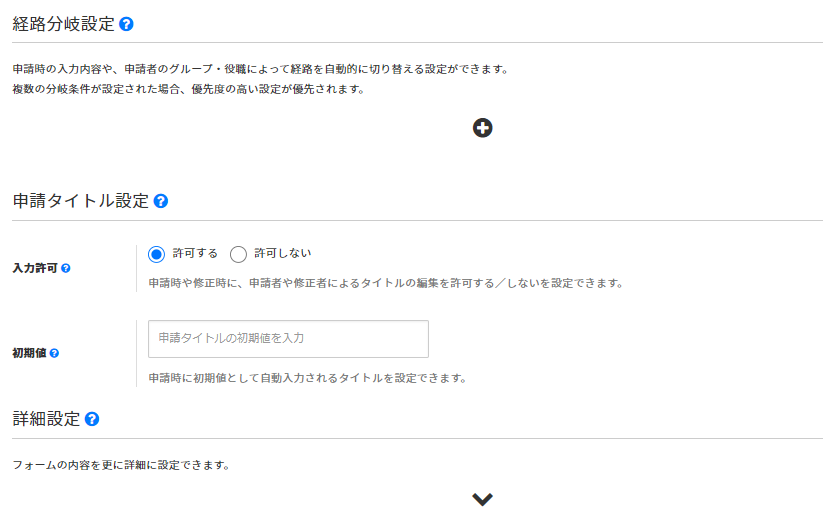823x525 pixels.
Task: Add a new route branch condition
Action: tap(483, 128)
